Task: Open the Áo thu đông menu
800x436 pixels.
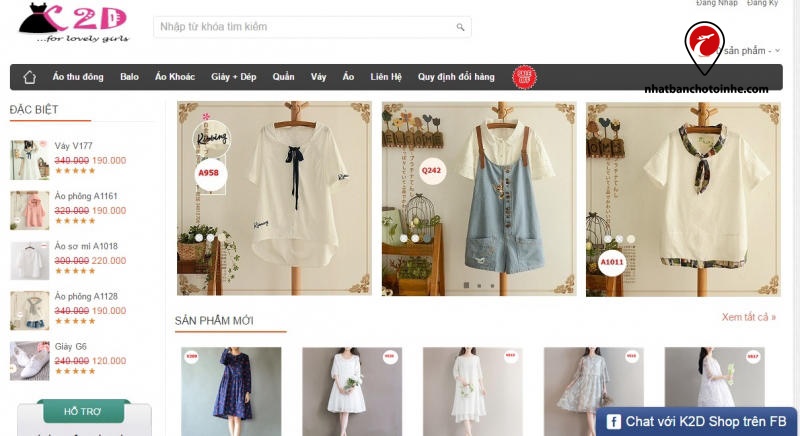Action: [78, 77]
